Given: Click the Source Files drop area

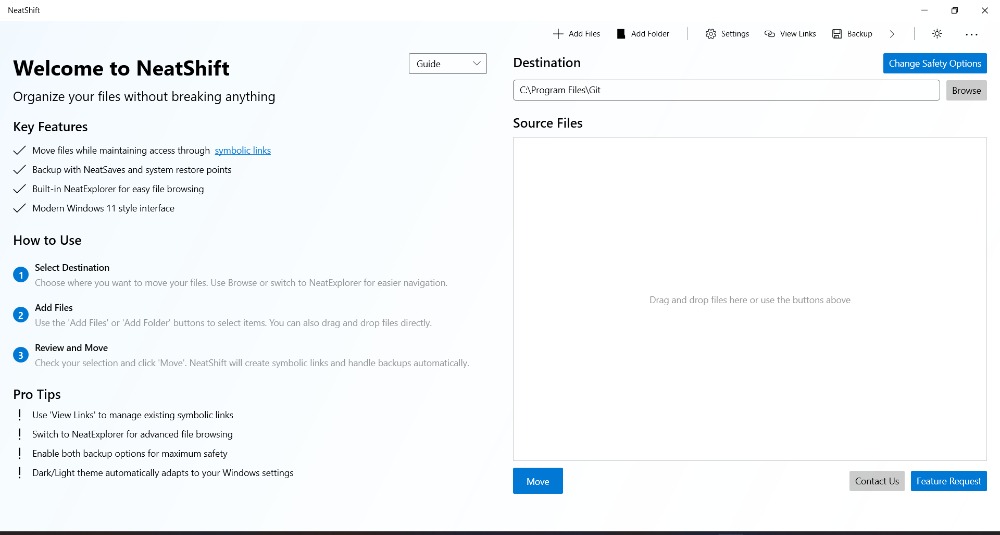Looking at the screenshot, I should point(749,299).
